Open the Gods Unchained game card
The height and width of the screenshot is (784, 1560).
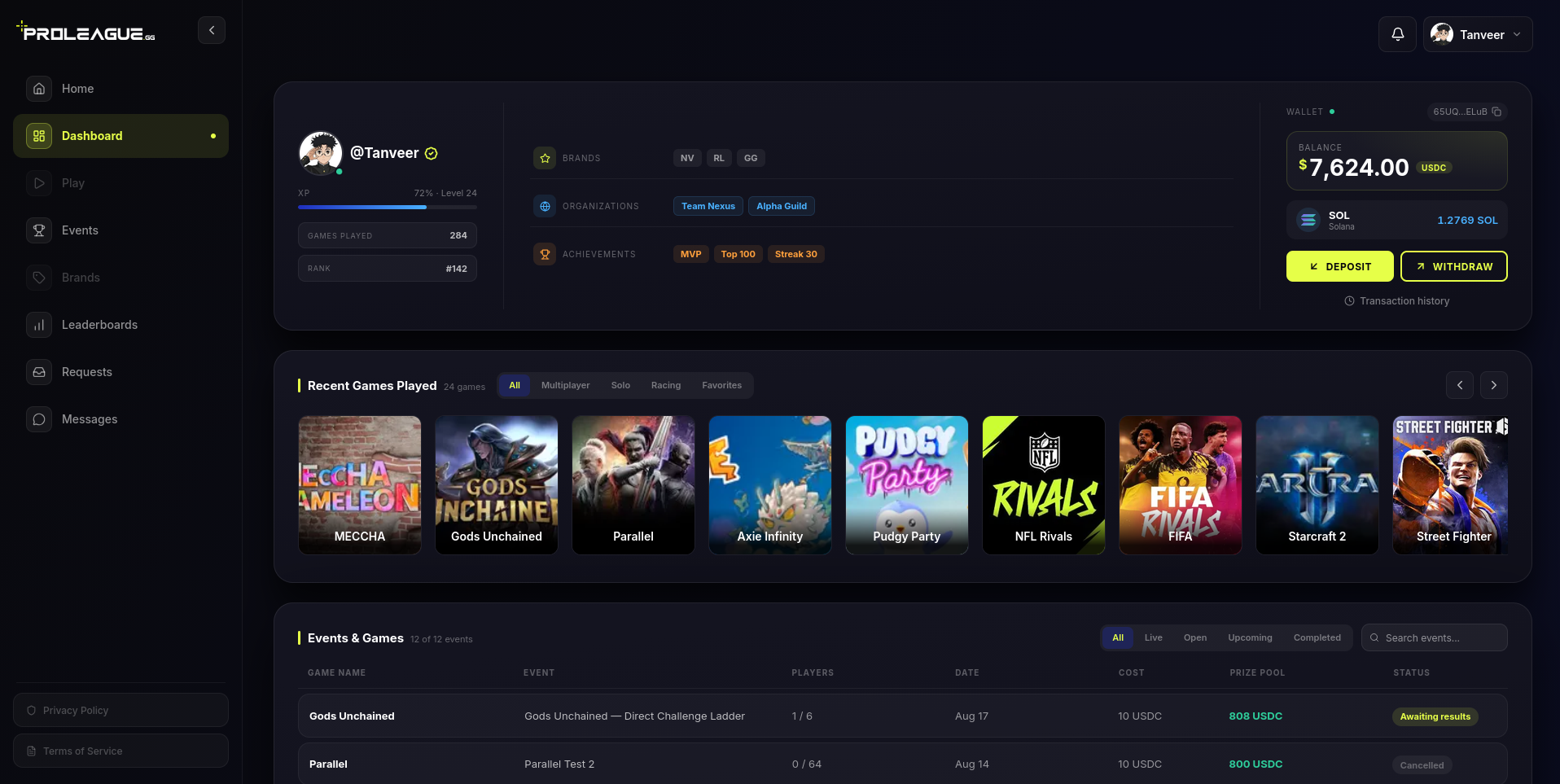497,485
